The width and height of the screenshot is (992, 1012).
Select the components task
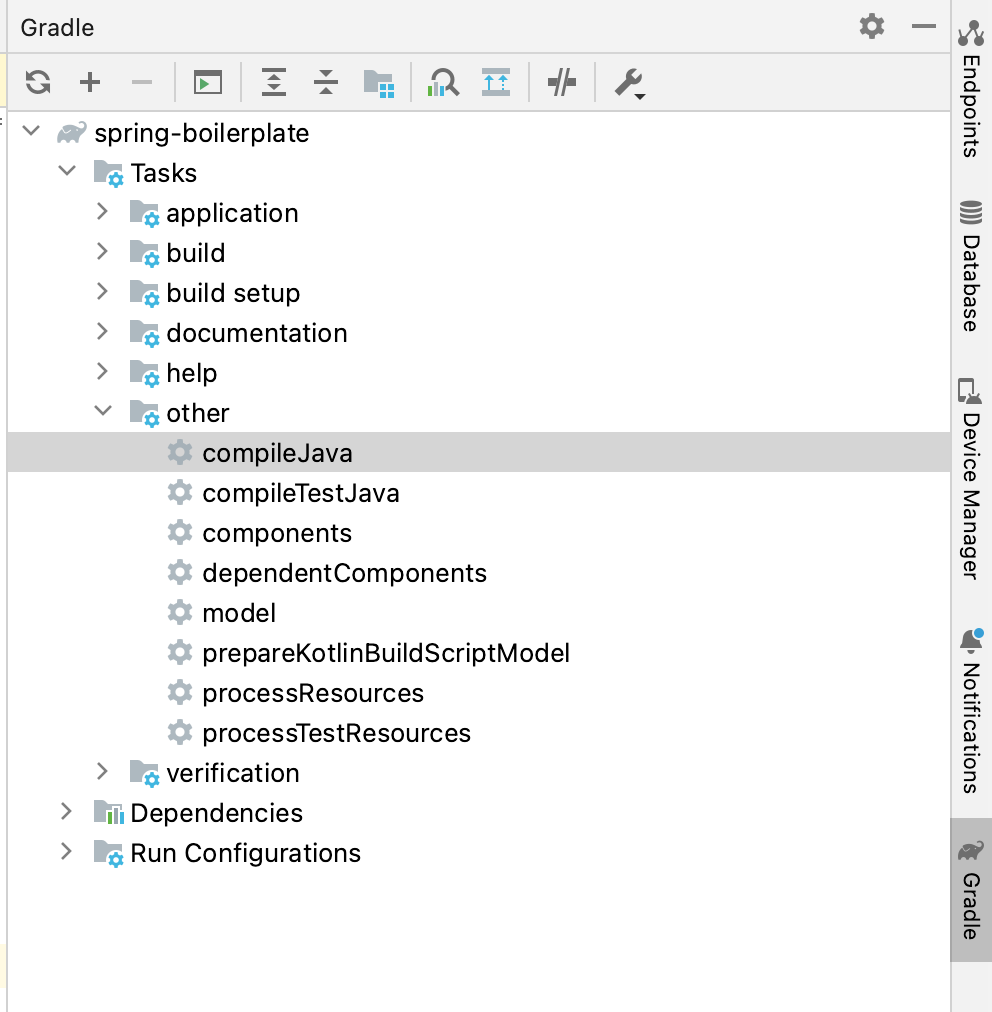tap(478, 532)
